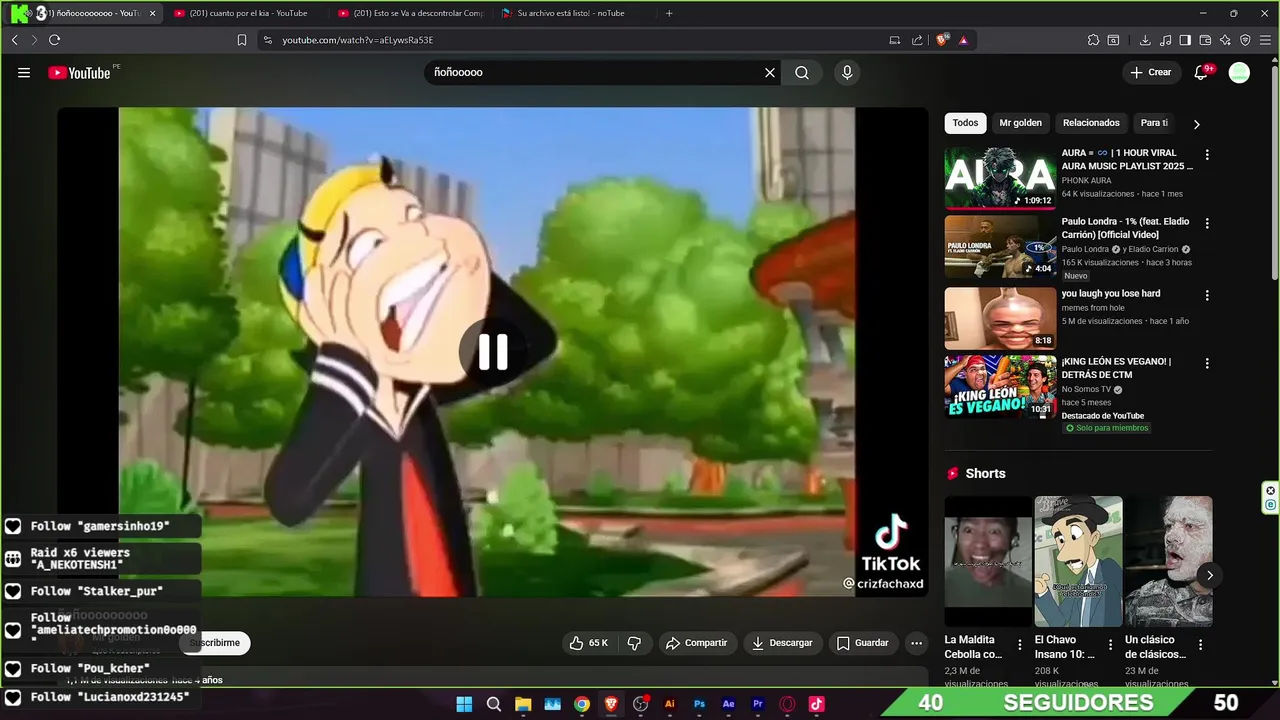The image size is (1280, 720).
Task: Click the Descargar button
Action: click(x=783, y=643)
